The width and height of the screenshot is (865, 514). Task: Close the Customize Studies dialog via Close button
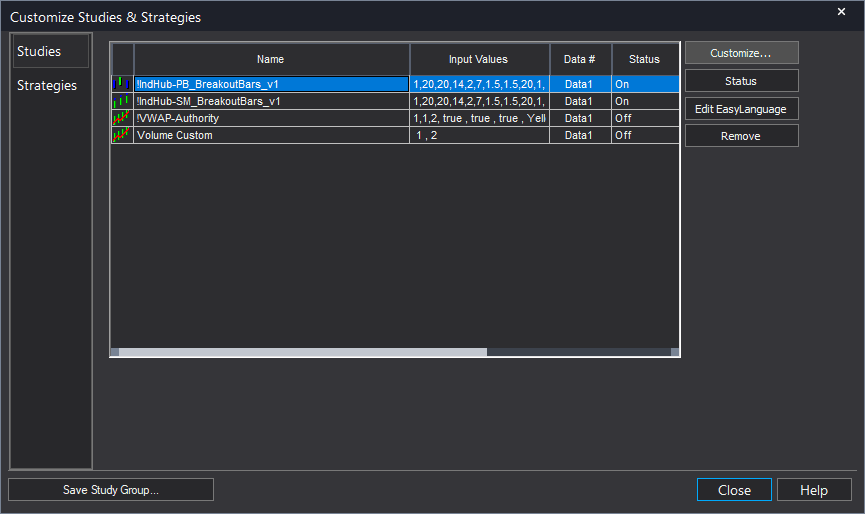click(x=734, y=490)
